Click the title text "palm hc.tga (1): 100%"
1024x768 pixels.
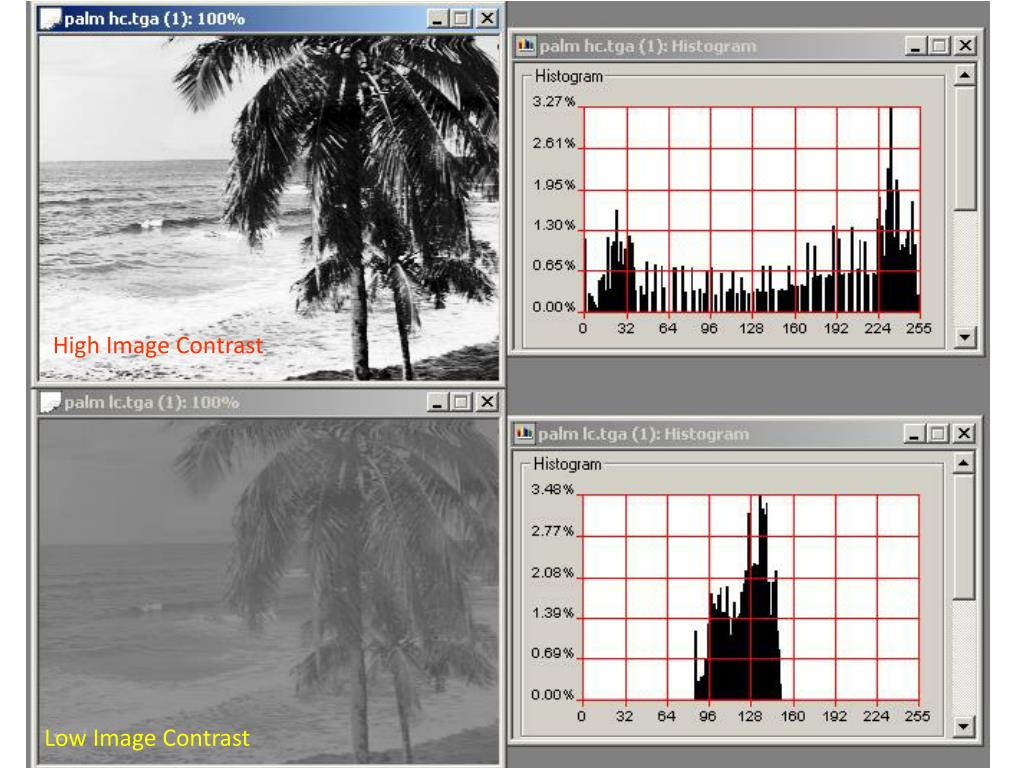[x=155, y=18]
